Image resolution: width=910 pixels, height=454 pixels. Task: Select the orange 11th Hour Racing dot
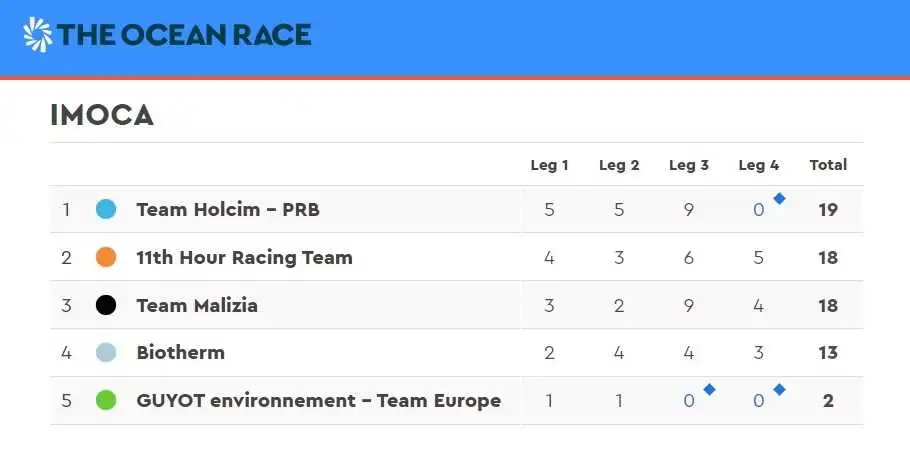(x=106, y=257)
